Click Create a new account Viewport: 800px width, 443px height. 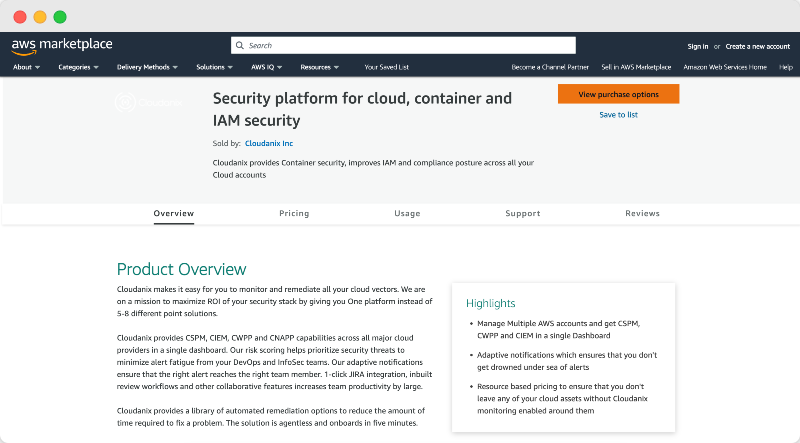coord(758,46)
